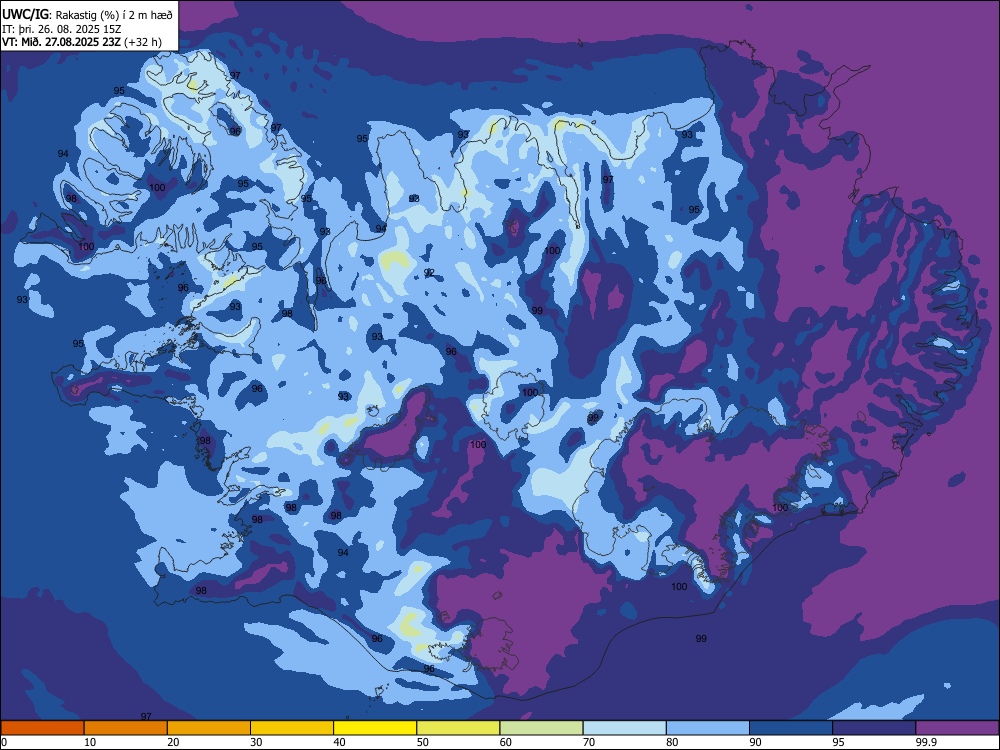Click the sky blue 80–90 legend swatch
Screen dimensions: 1000x750
pos(708,728)
